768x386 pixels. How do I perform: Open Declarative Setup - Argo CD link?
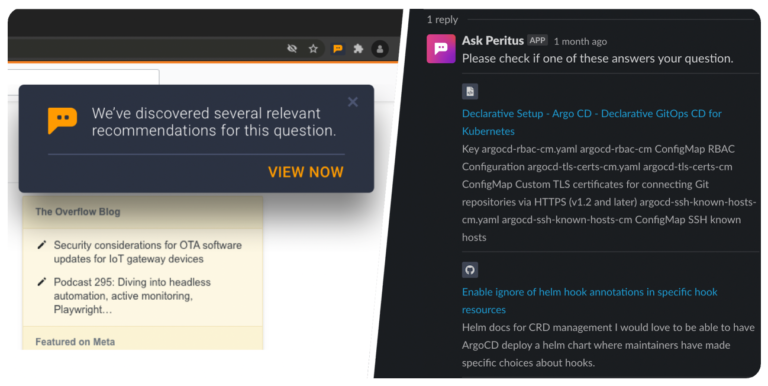[592, 122]
